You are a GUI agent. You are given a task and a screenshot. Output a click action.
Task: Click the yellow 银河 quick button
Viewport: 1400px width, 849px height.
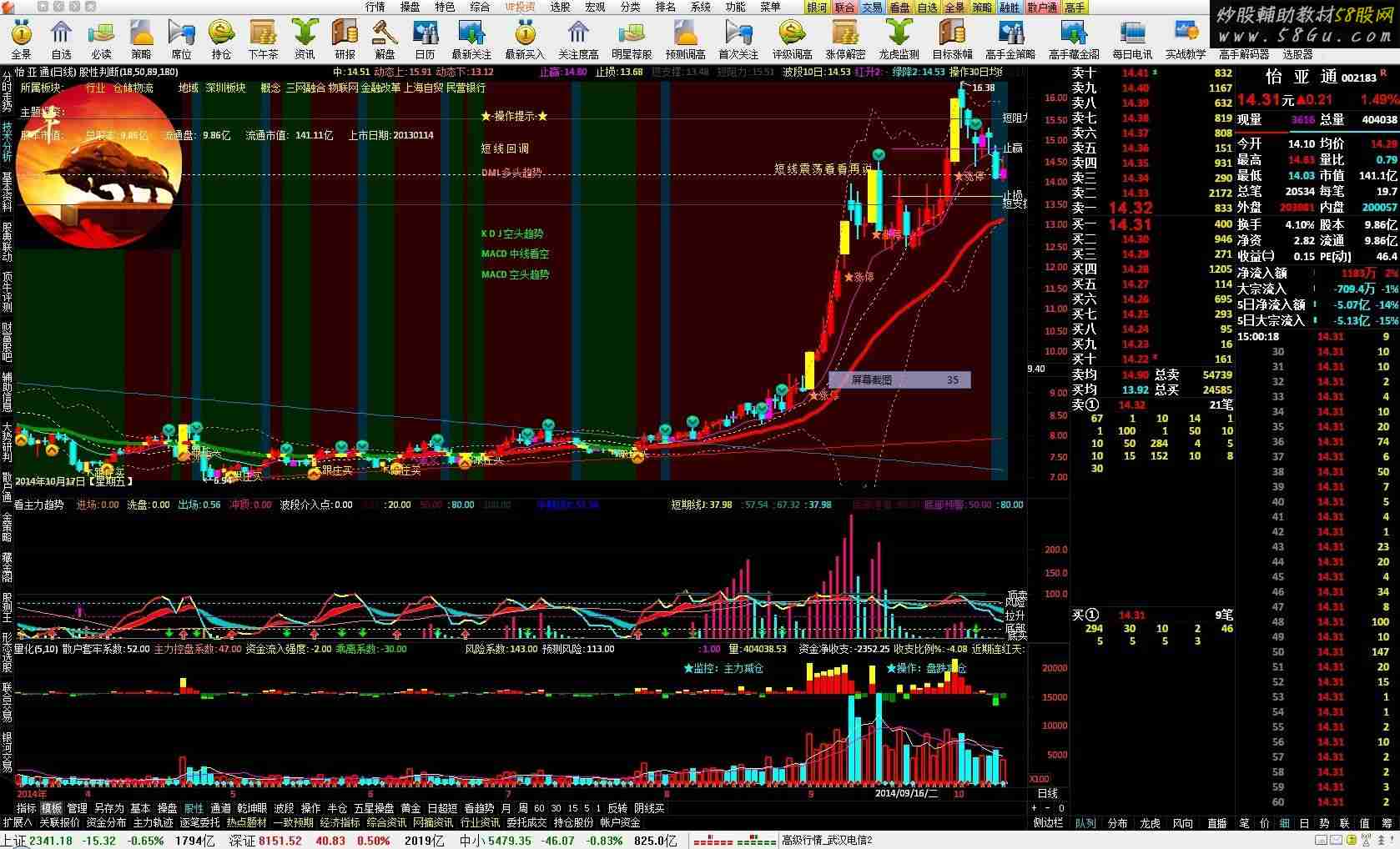(x=817, y=8)
